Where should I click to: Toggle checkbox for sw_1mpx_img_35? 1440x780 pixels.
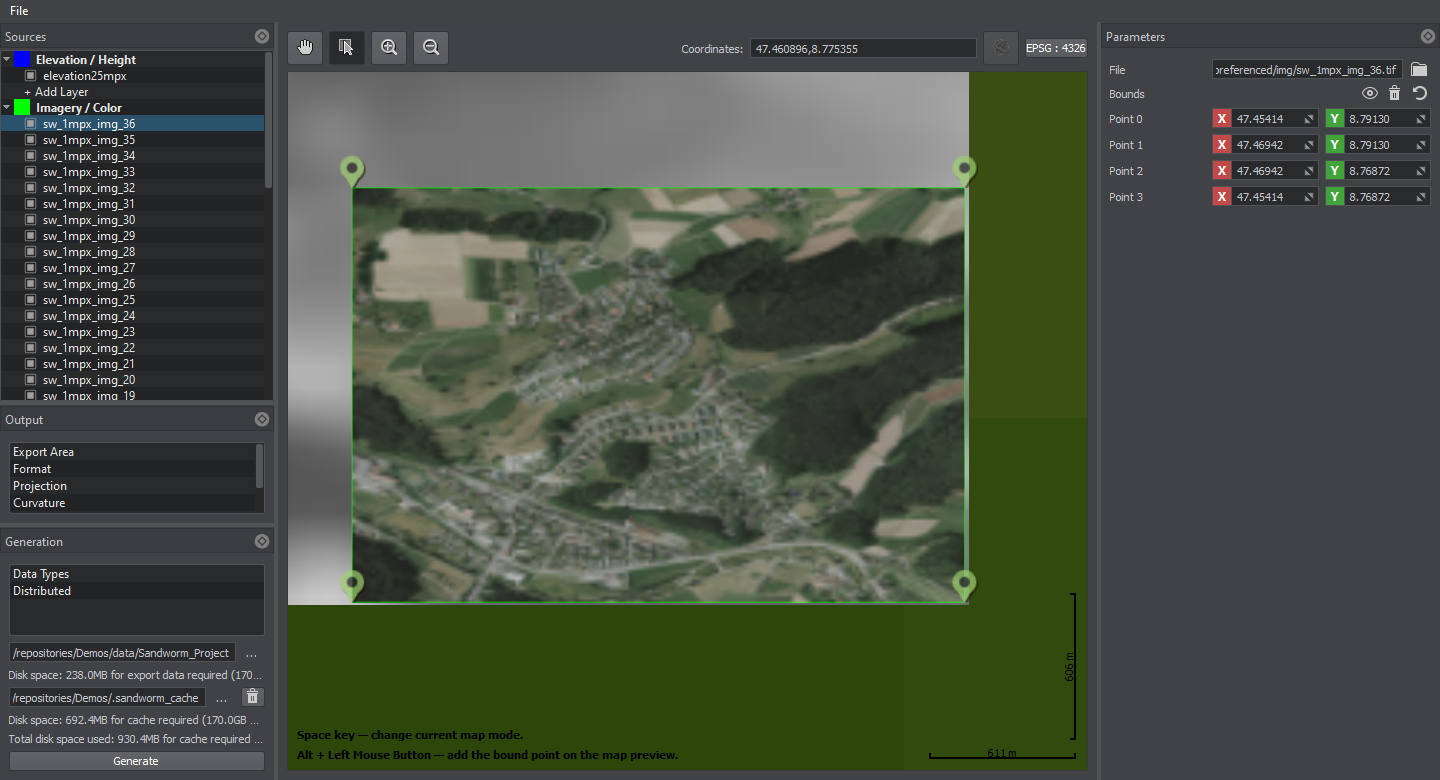[x=31, y=140]
